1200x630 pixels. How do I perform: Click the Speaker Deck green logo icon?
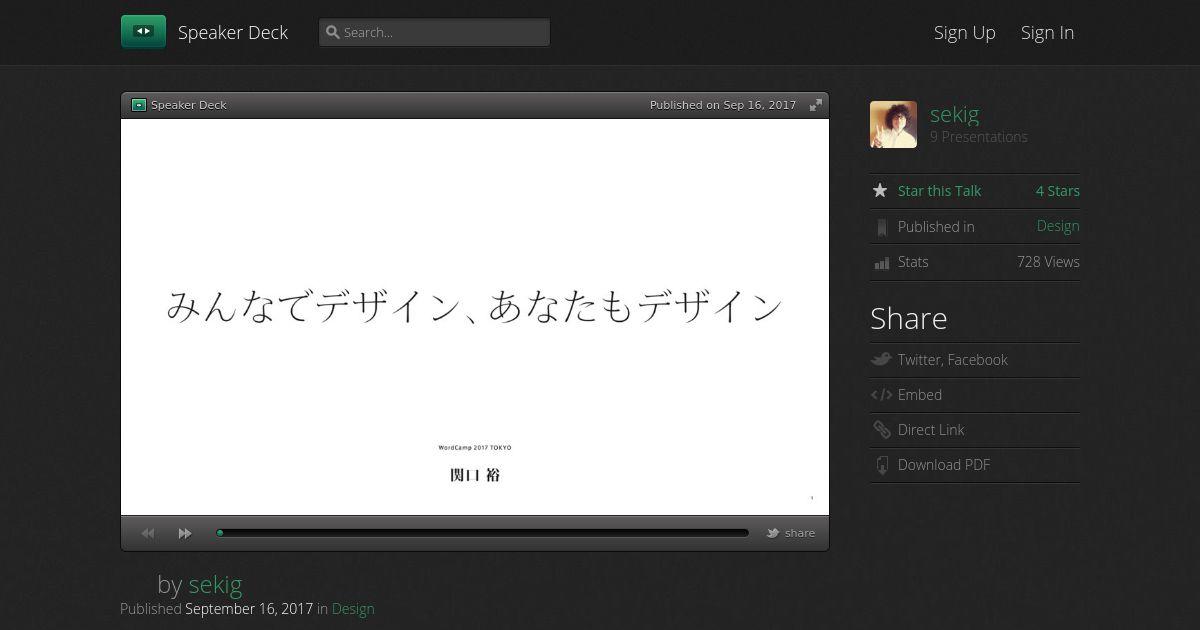click(x=143, y=32)
